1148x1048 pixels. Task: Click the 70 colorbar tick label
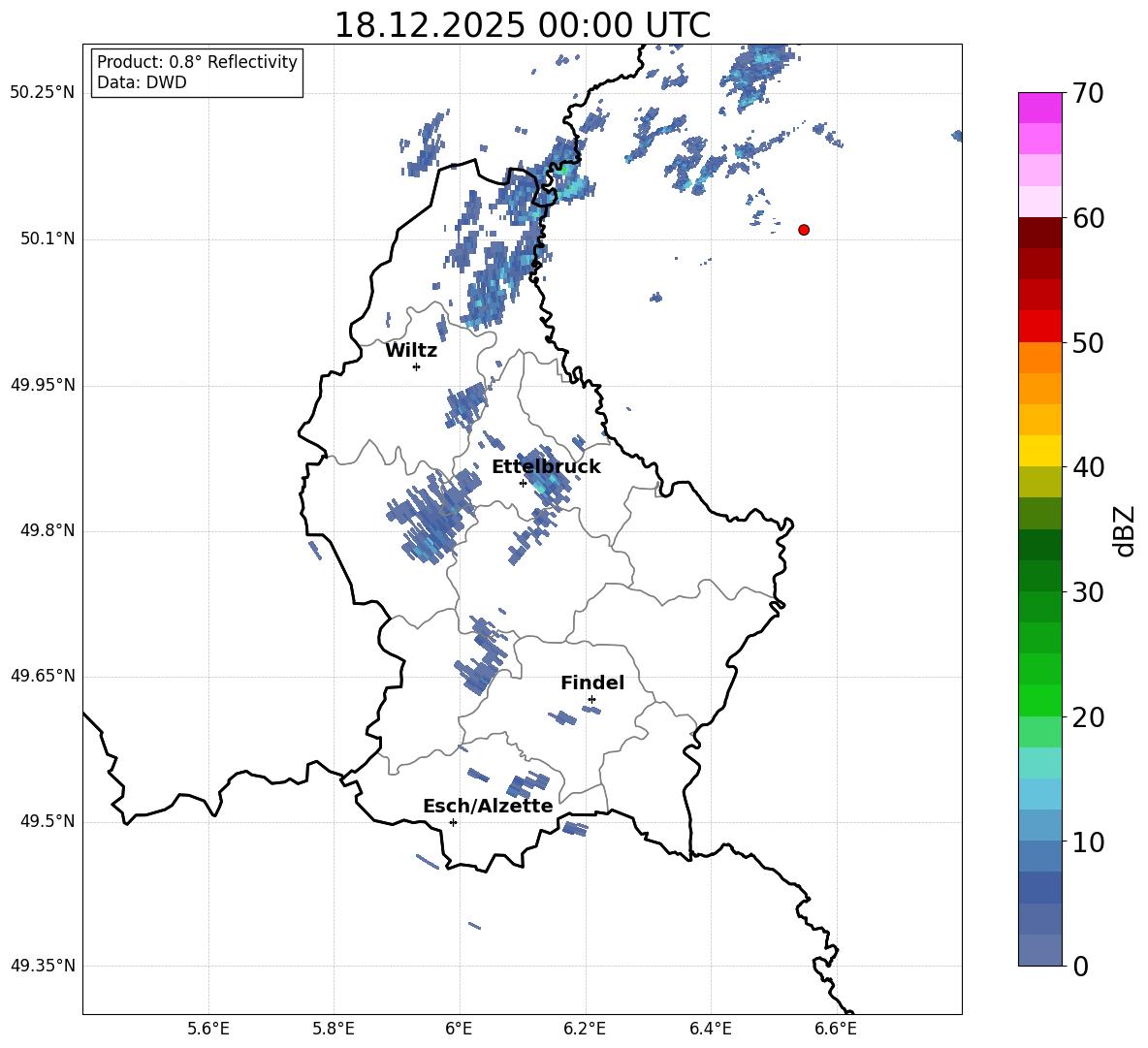(1088, 93)
